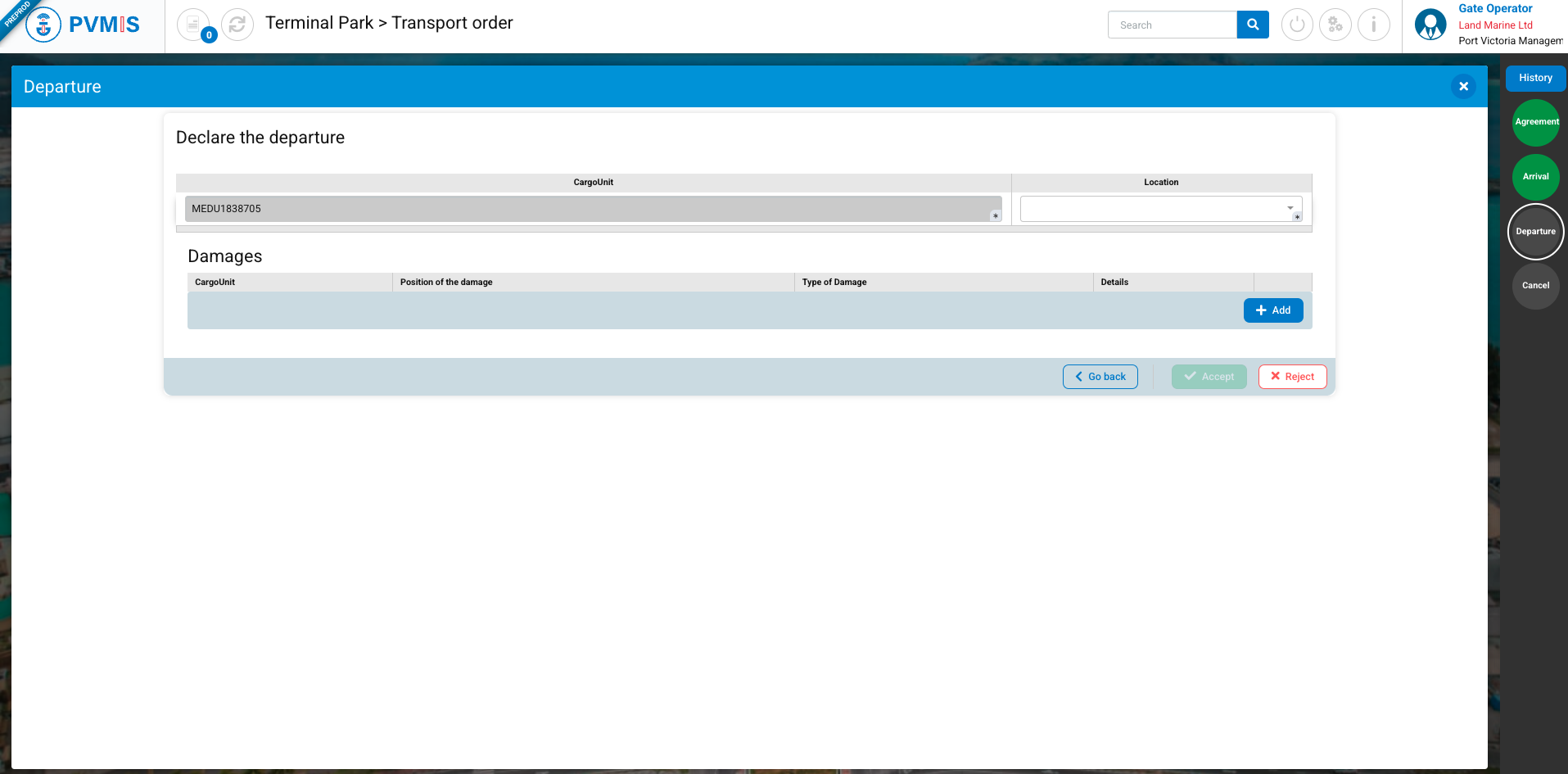Close the Departure dialog

(1463, 86)
